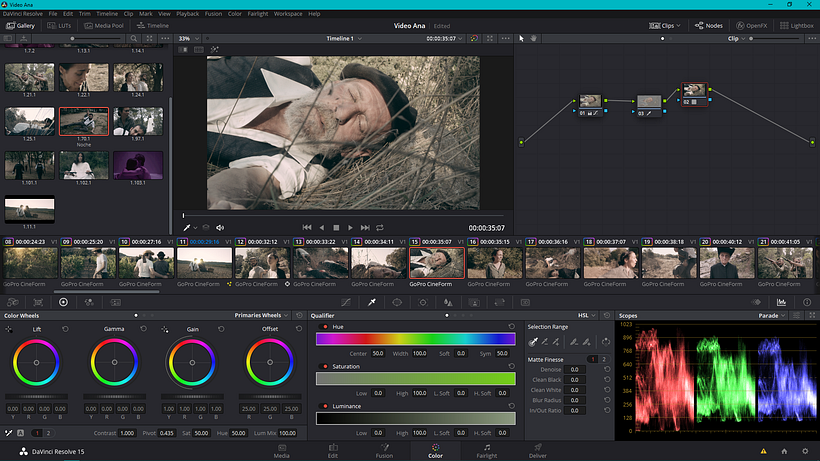Open the Tracker palette icon
This screenshot has height=461, width=820.
point(423,303)
